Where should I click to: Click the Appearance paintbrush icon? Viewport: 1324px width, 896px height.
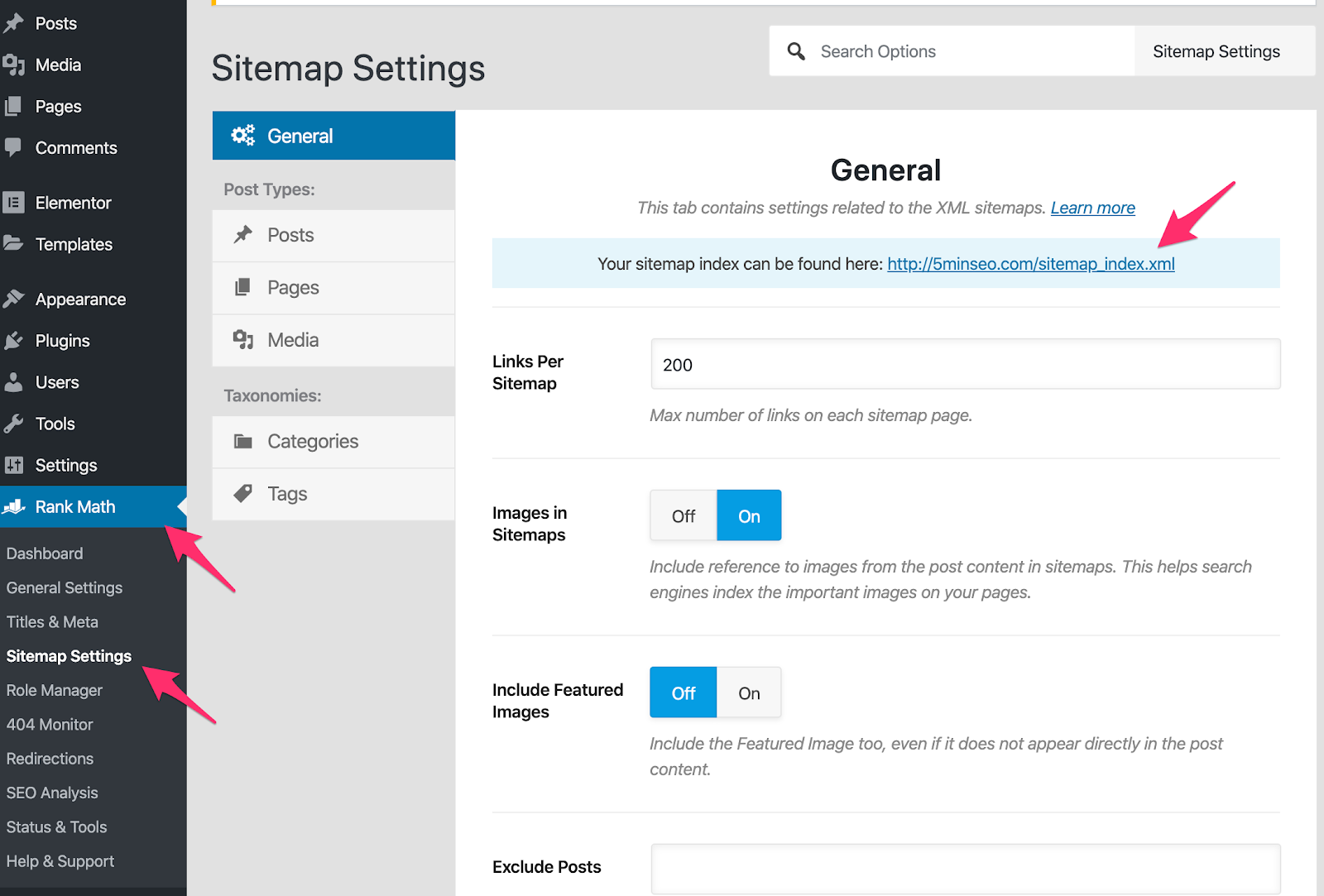[x=13, y=299]
